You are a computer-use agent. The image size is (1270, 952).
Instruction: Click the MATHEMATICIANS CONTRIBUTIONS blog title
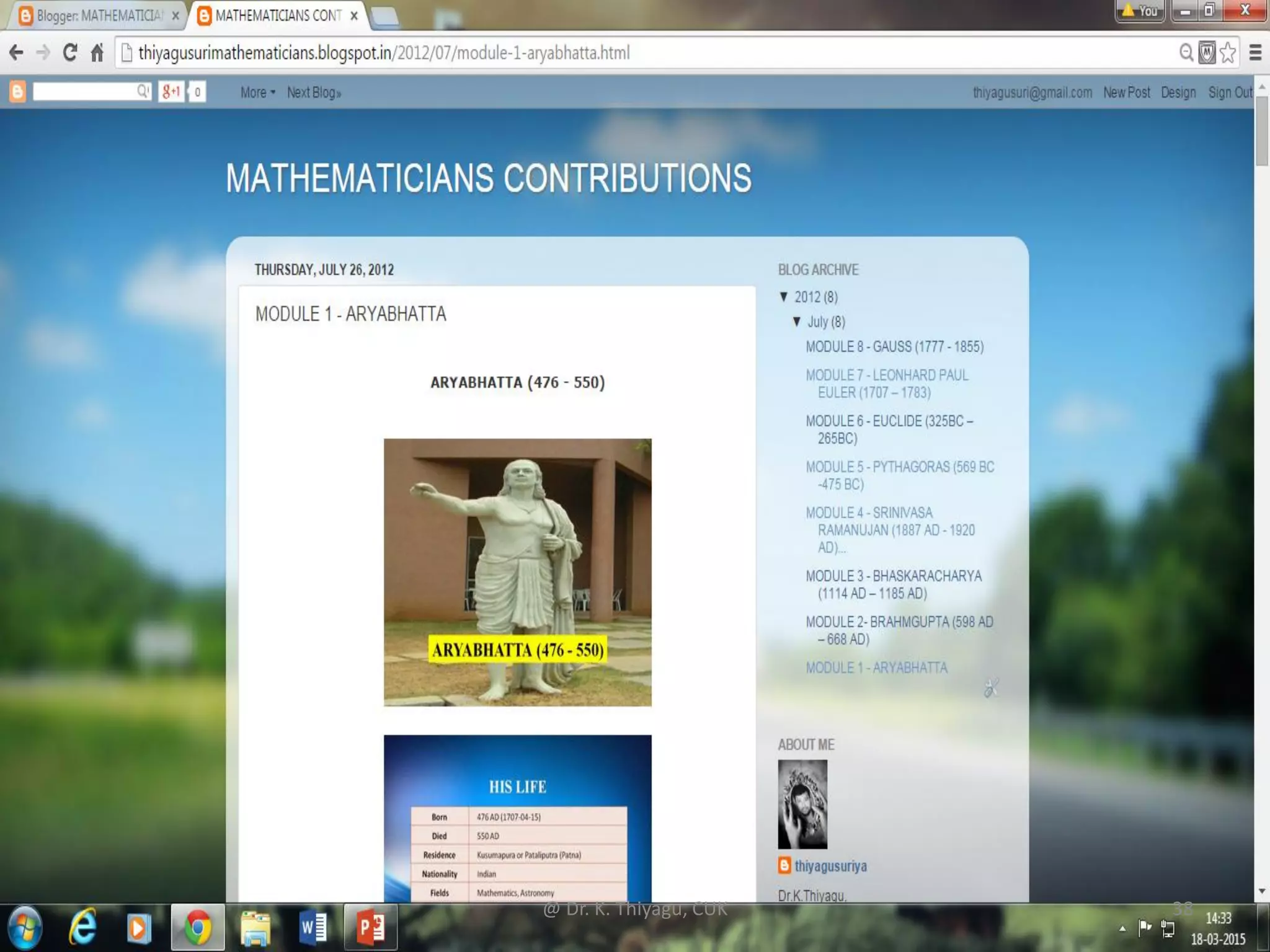tap(489, 178)
